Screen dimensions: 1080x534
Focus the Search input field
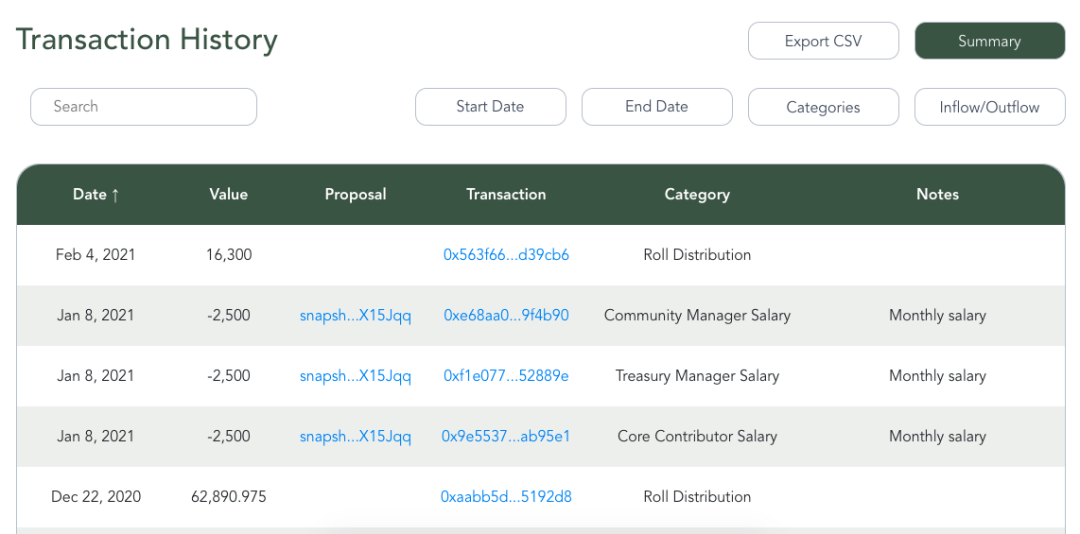[143, 107]
